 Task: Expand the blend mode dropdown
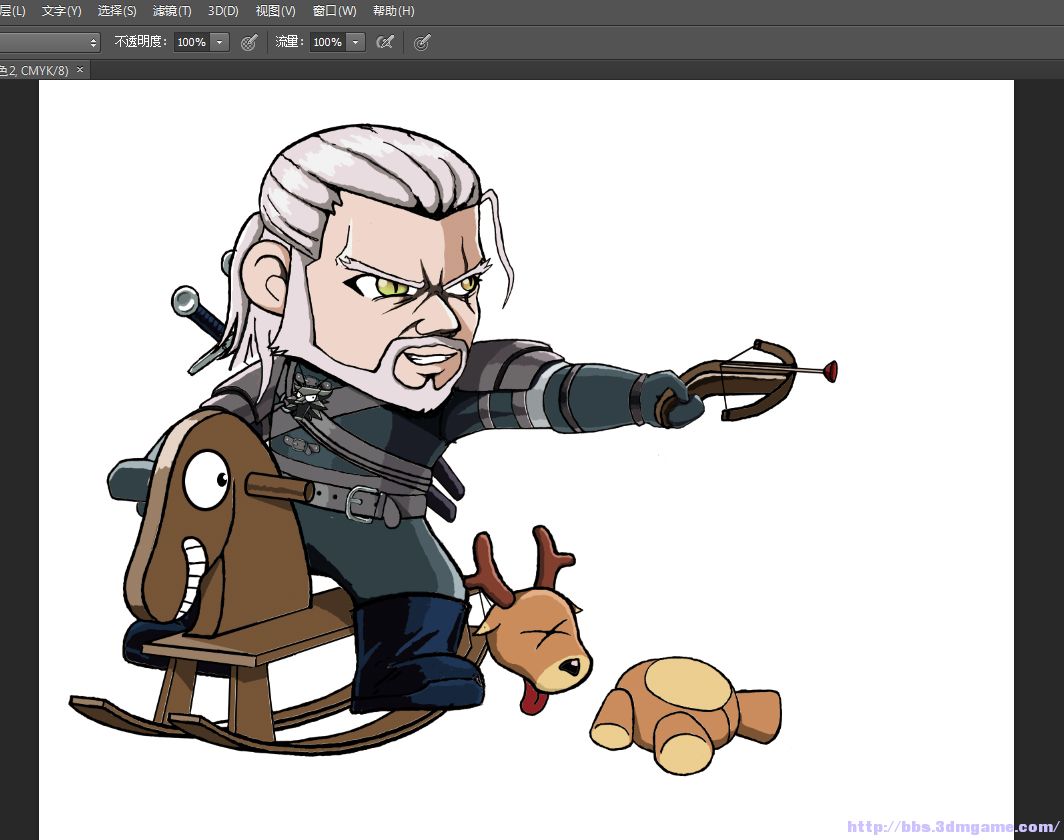pyautogui.click(x=50, y=42)
